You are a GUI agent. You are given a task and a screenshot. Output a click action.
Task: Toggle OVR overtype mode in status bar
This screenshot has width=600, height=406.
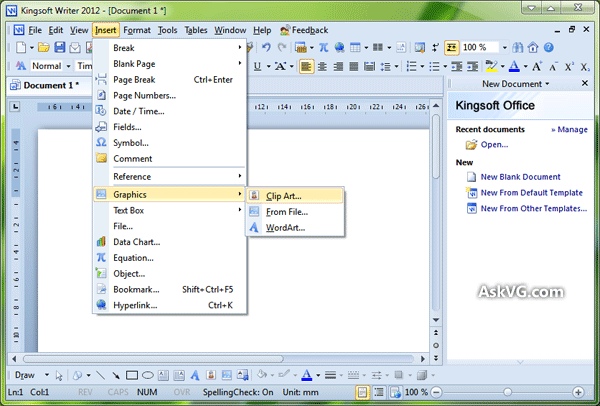pyautogui.click(x=182, y=392)
